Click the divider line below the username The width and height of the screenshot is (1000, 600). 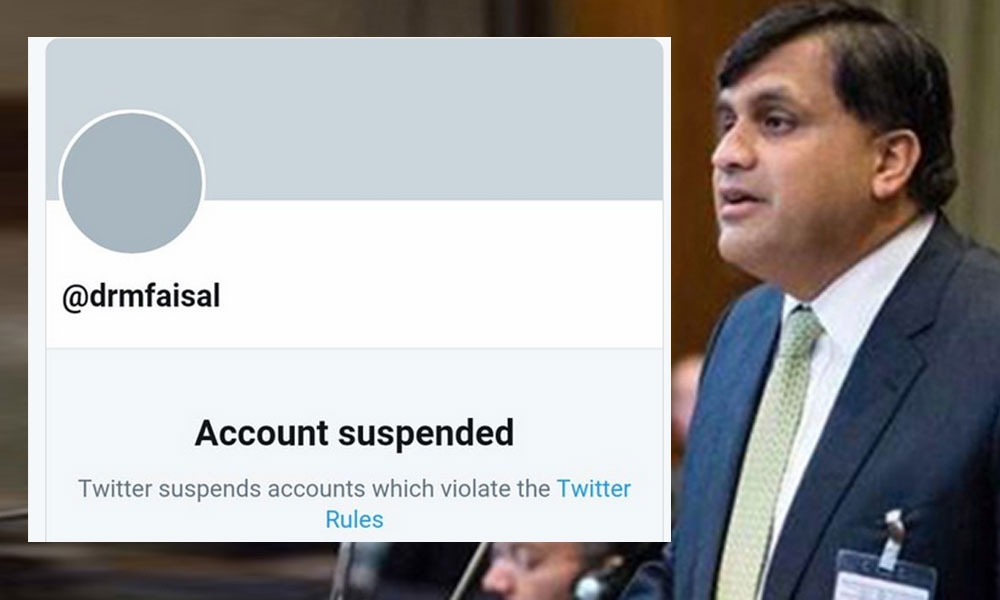354,348
